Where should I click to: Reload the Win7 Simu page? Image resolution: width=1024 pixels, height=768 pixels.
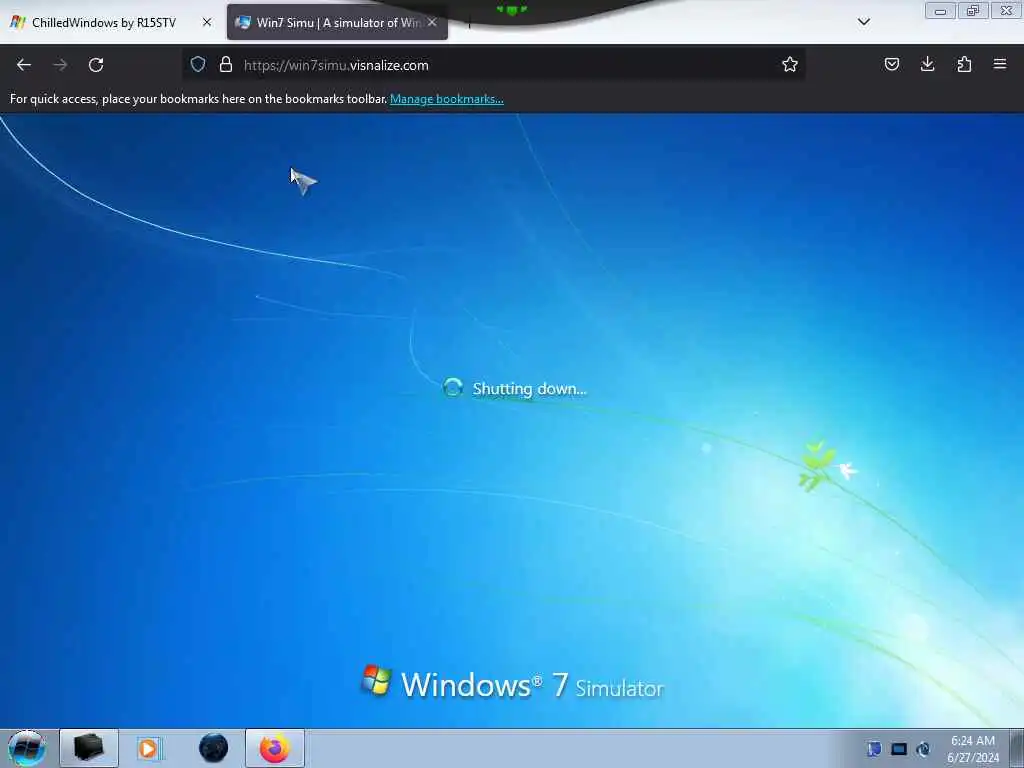(x=96, y=65)
